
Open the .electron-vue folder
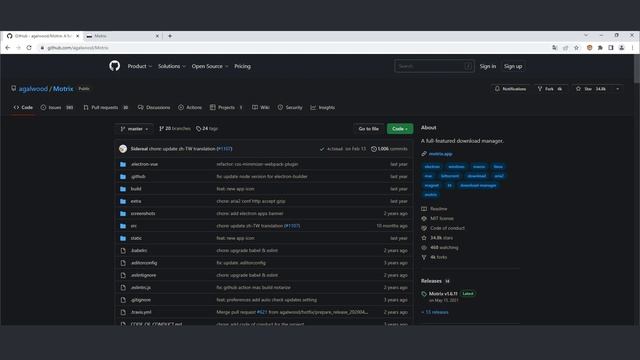tap(144, 164)
